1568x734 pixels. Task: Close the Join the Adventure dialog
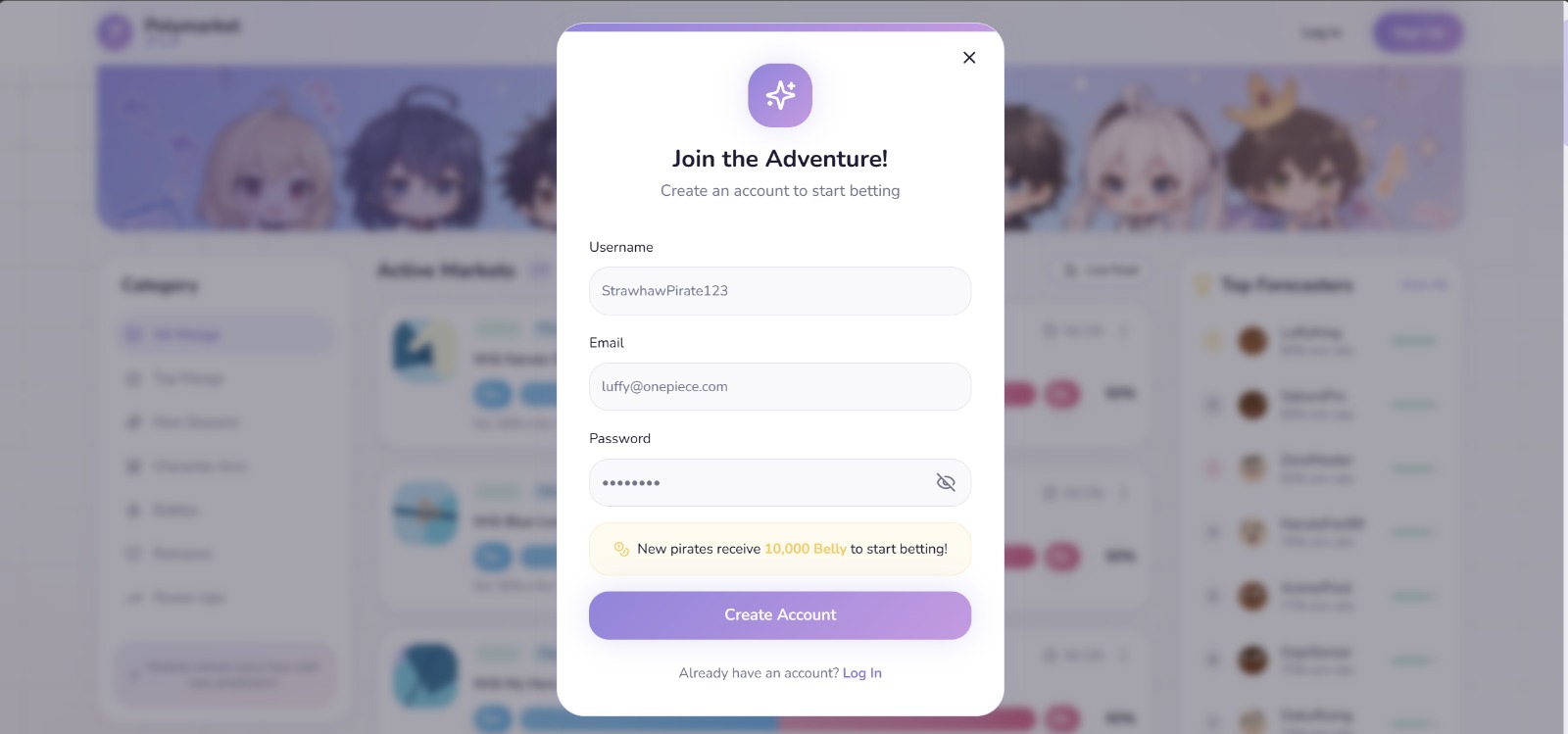pyautogui.click(x=969, y=58)
